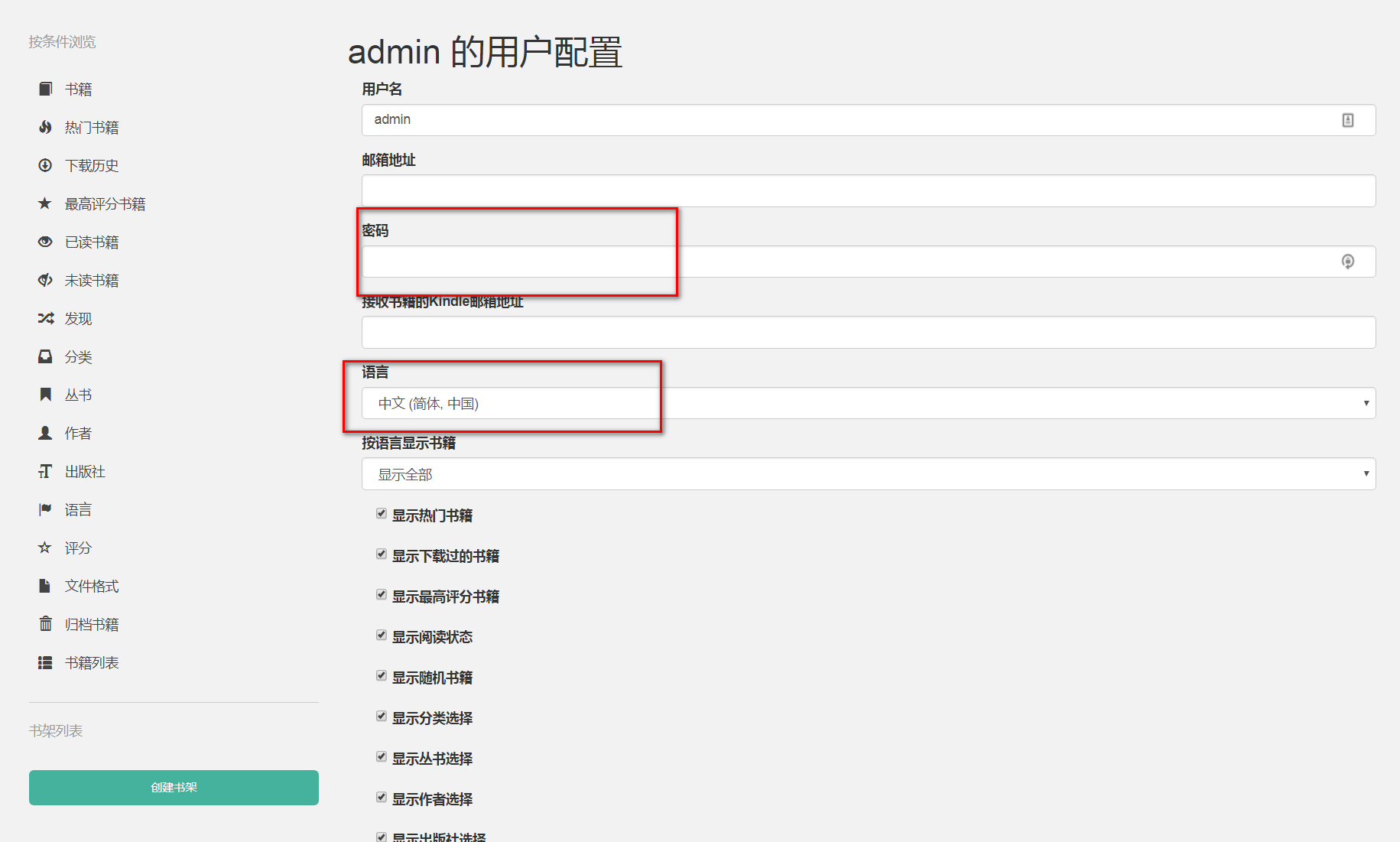The height and width of the screenshot is (842, 1400).
Task: Disable 显示丛书选择 option
Action: 381,756
